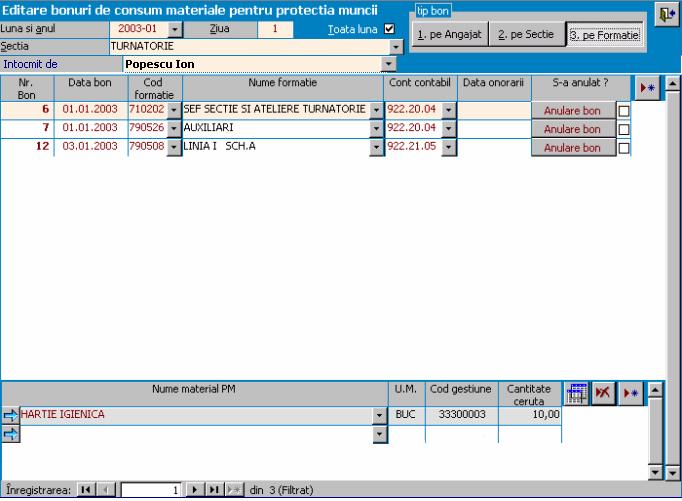Click the record number input field
This screenshot has width=682, height=501.
(152, 490)
